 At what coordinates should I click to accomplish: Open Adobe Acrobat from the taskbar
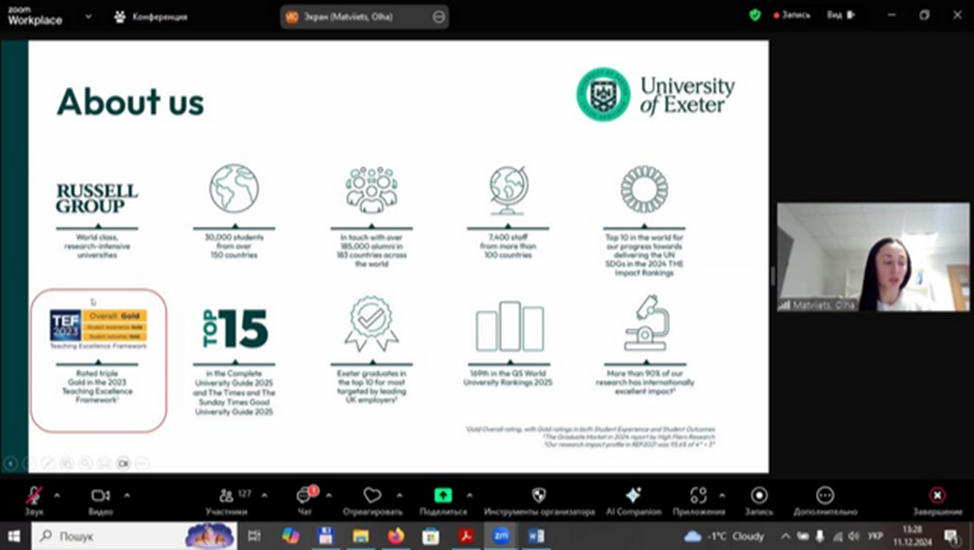click(x=466, y=536)
